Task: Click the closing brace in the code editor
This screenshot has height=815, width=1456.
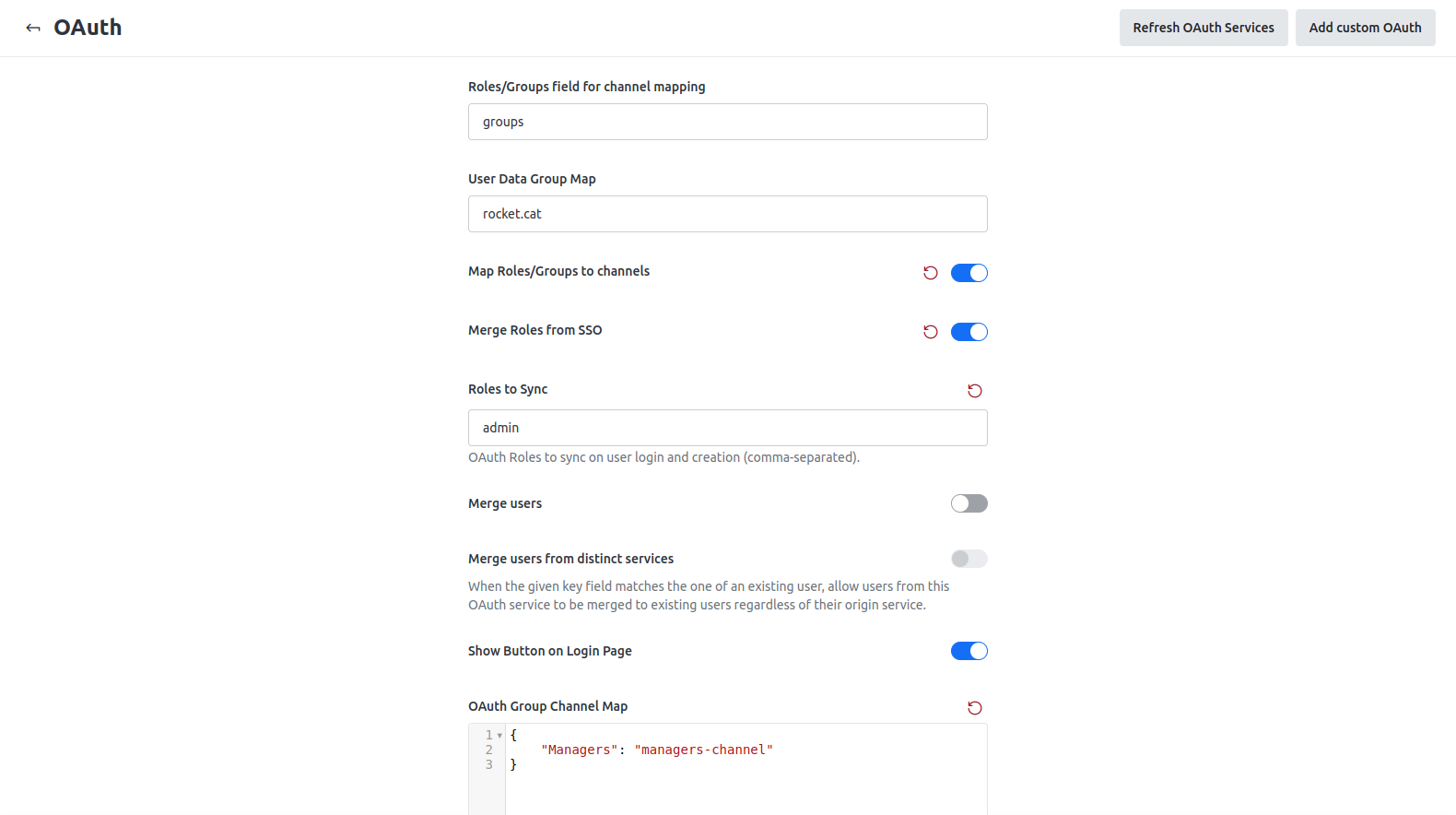Action: (x=513, y=765)
